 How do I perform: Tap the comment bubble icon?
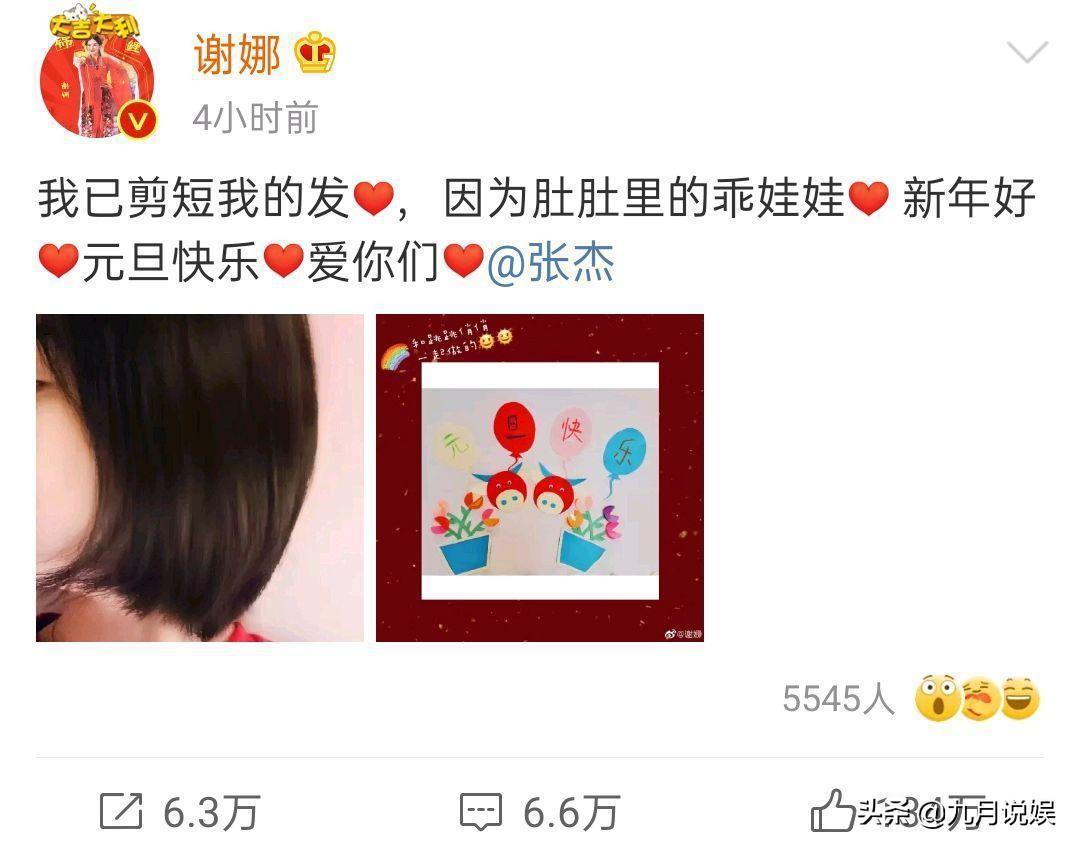point(481,812)
